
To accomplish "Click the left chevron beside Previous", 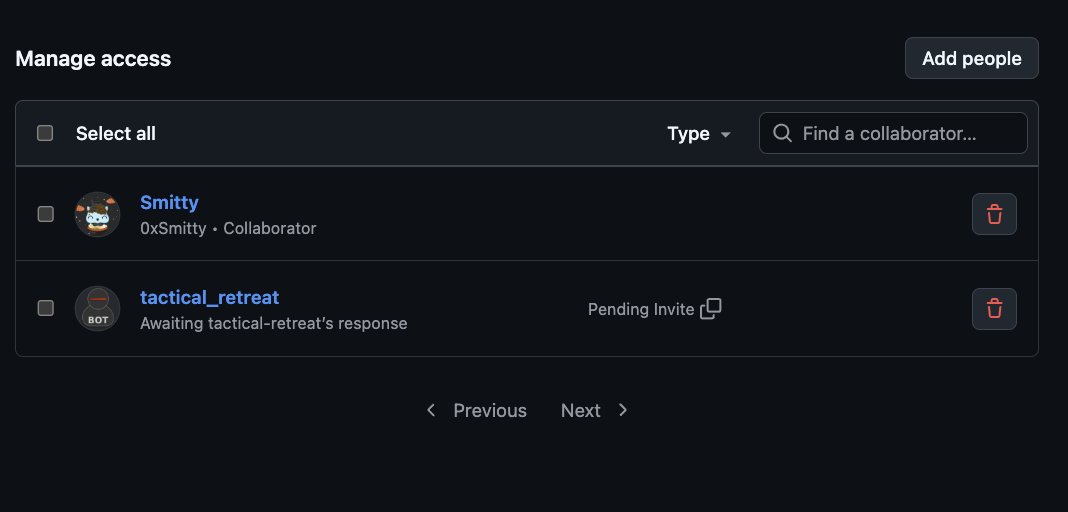I will click(430, 410).
